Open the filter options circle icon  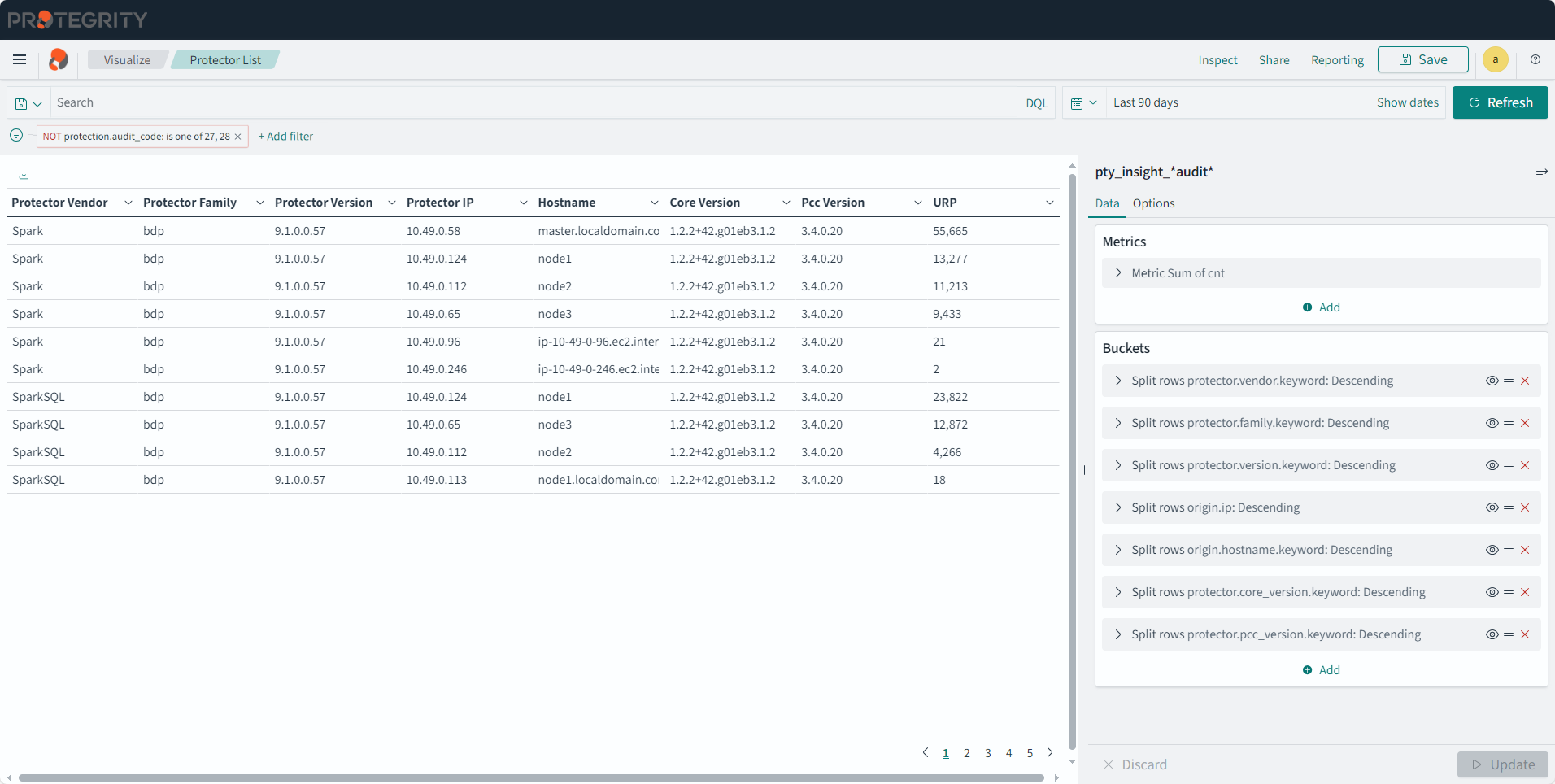[16, 136]
